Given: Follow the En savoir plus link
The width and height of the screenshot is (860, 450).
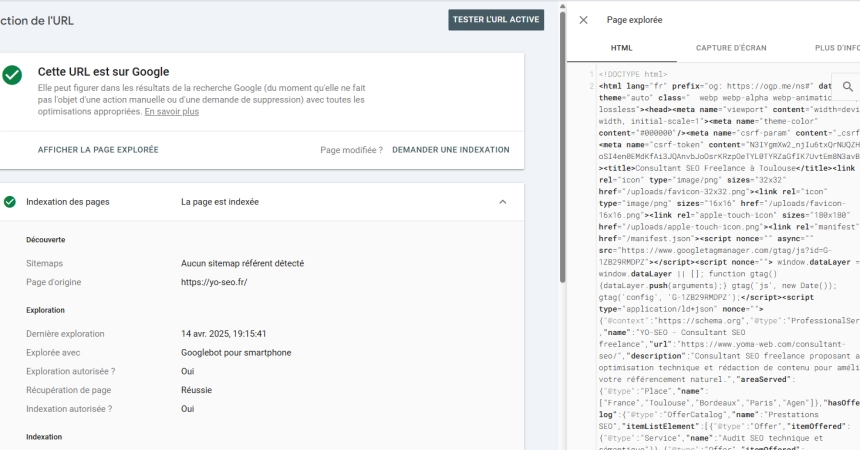Looking at the screenshot, I should tap(172, 111).
